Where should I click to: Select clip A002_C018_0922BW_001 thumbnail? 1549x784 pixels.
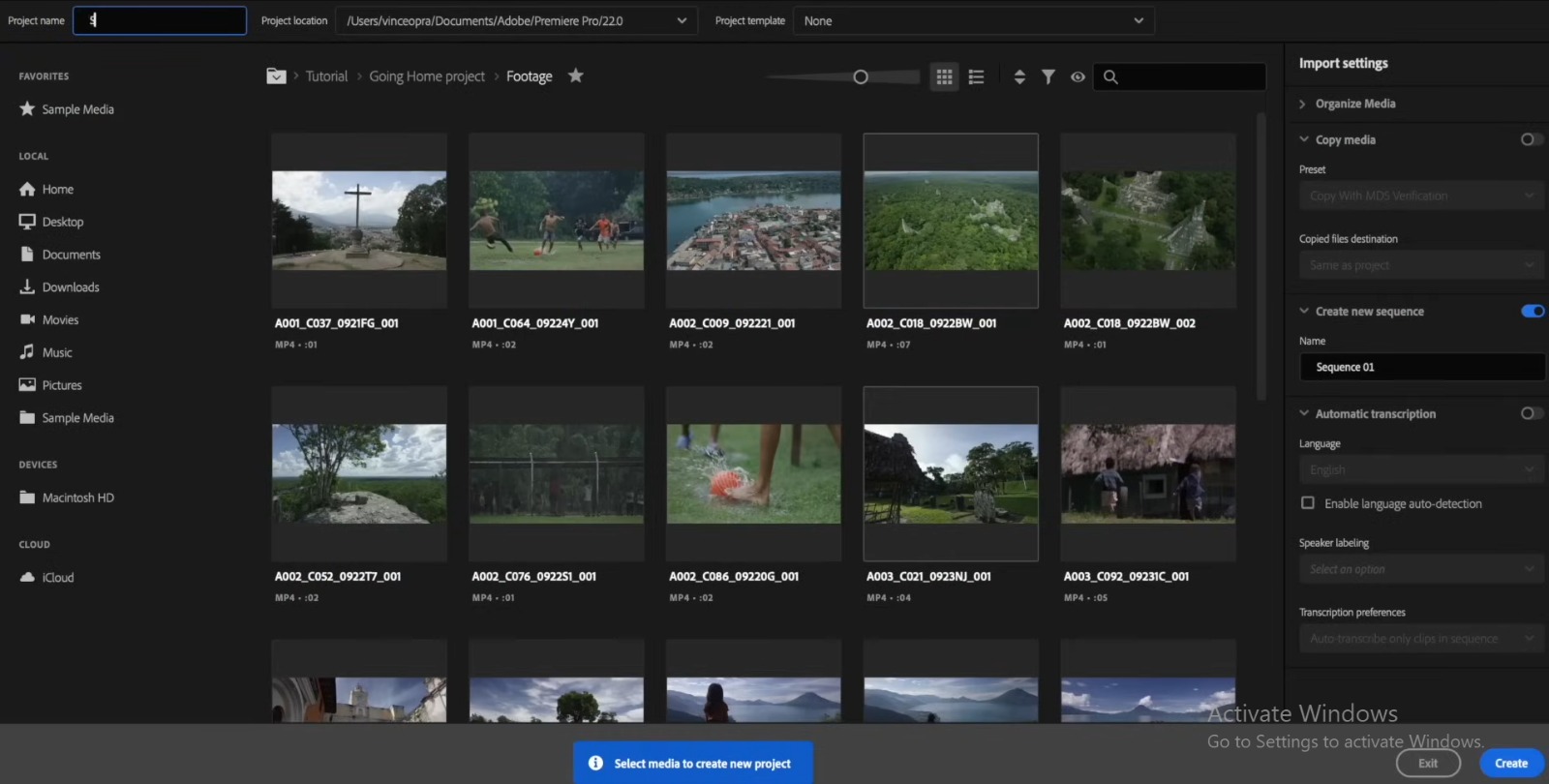[951, 221]
